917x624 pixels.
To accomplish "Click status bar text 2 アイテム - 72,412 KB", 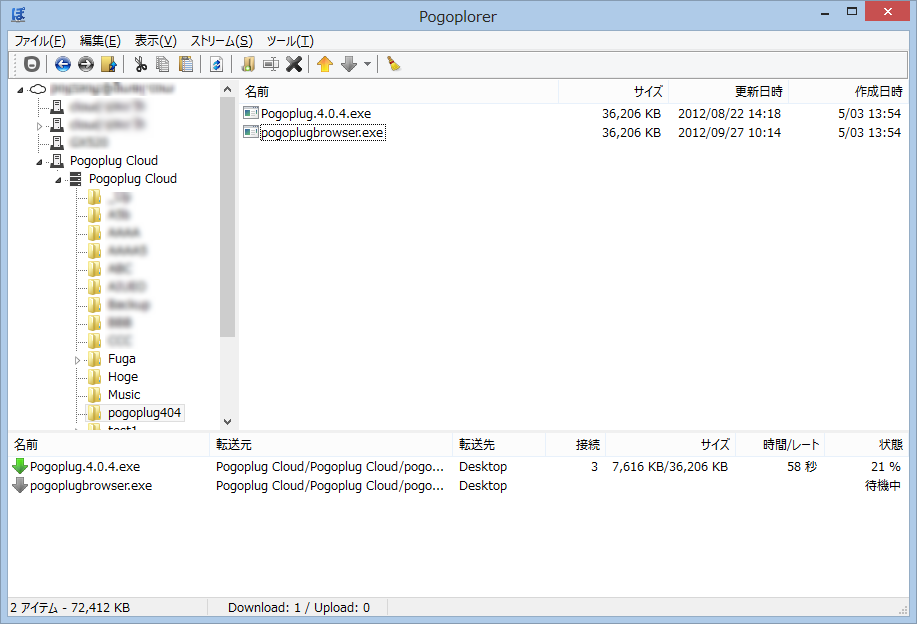I will tap(70, 608).
